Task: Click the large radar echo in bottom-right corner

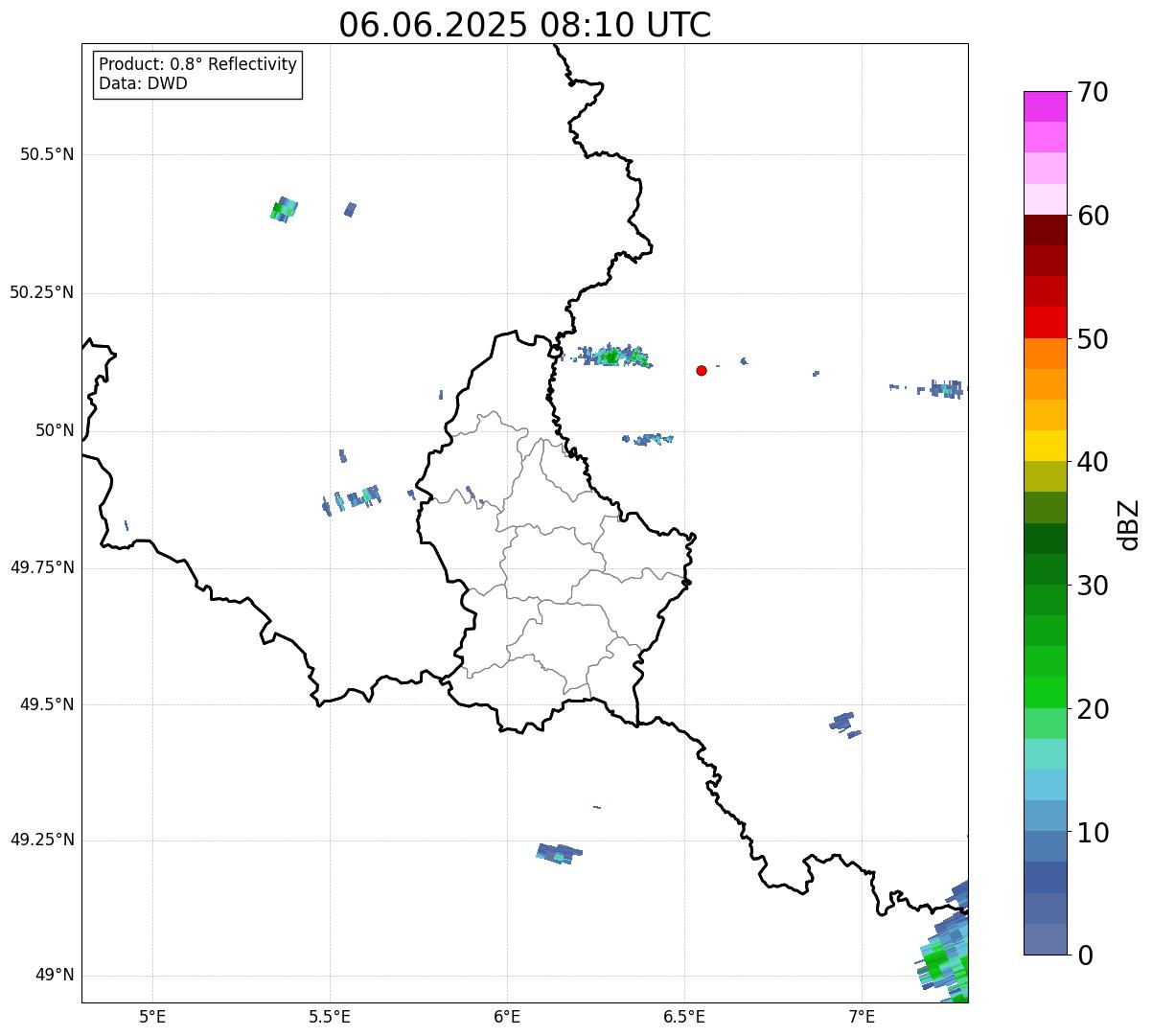Action: pos(942,944)
